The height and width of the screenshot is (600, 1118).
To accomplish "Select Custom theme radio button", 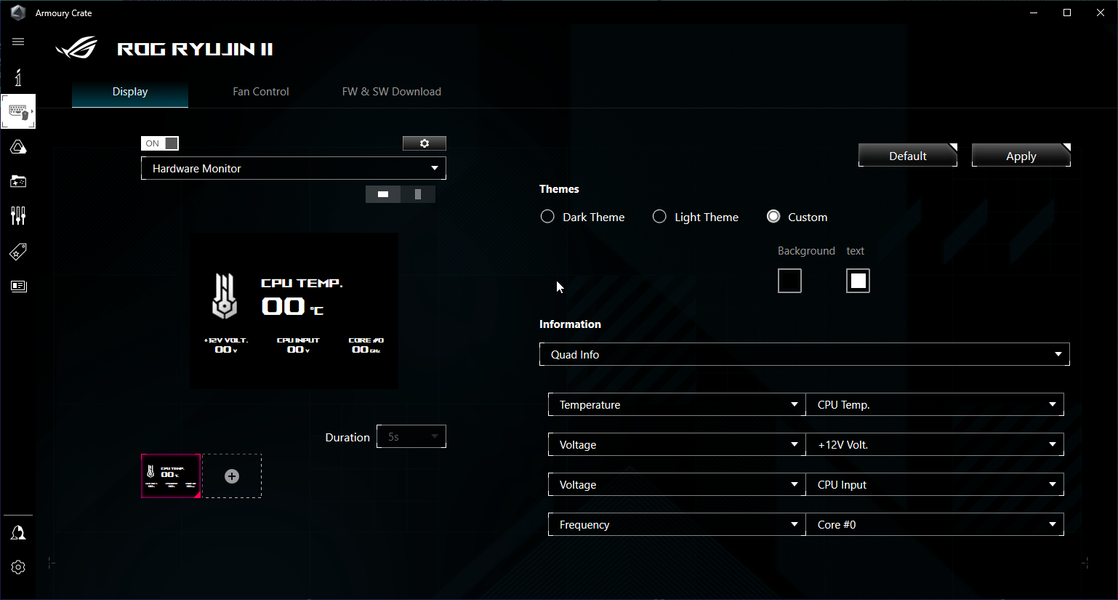I will (773, 217).
